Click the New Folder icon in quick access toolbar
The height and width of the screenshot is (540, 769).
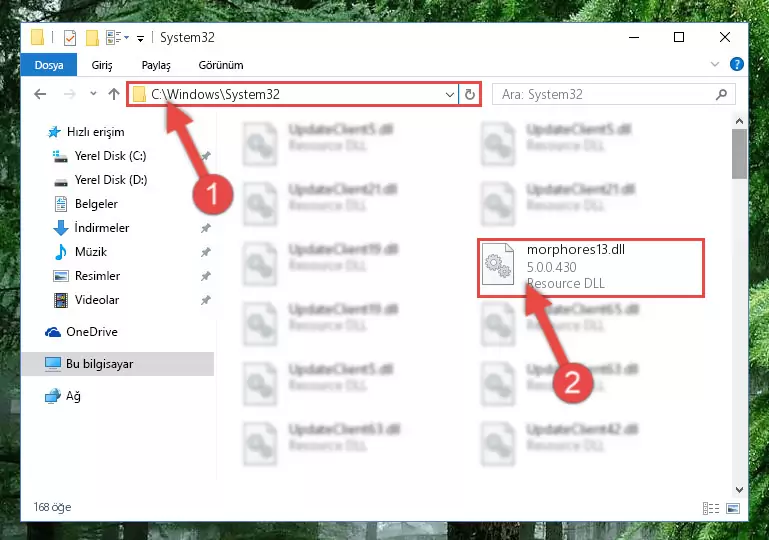click(92, 38)
